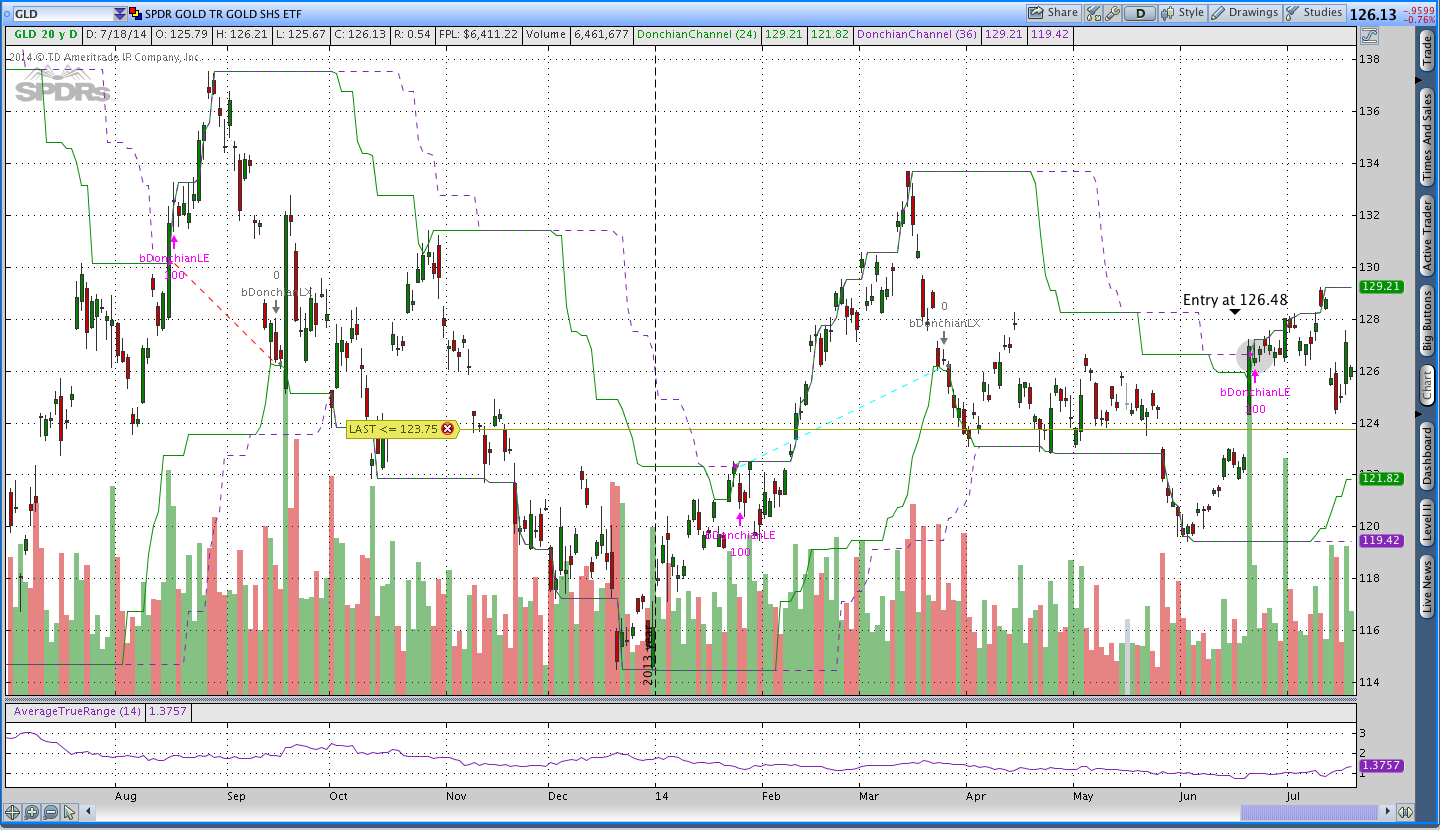
Task: Click the bDonchianLX signal near late March
Action: [944, 324]
